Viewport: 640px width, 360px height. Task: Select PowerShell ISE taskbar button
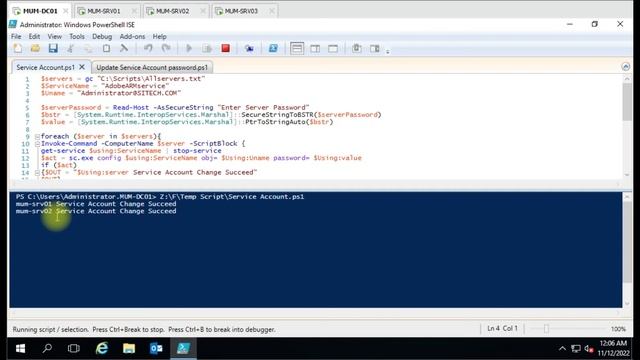[x=183, y=348]
